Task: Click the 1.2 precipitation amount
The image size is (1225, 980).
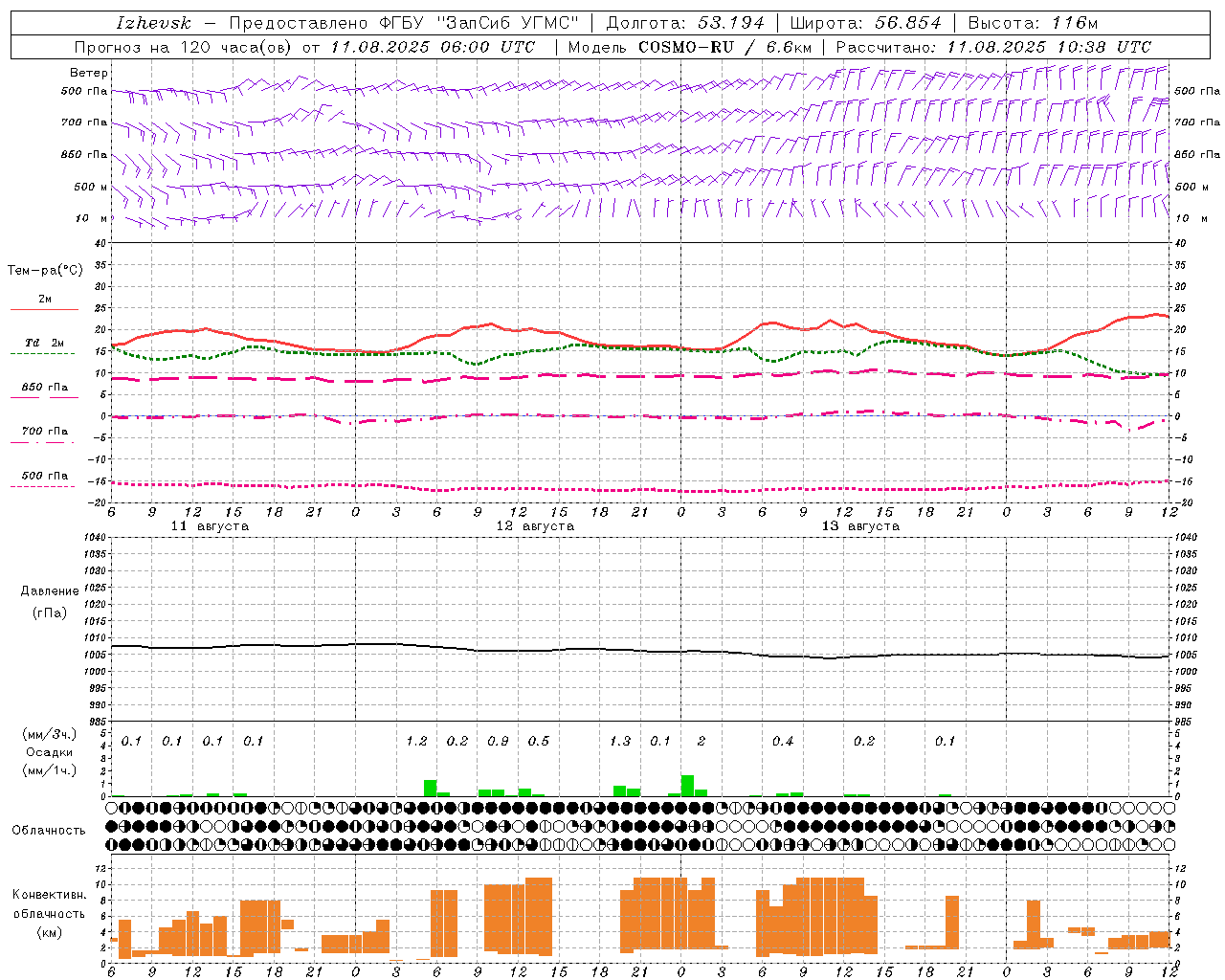Action: (x=416, y=742)
